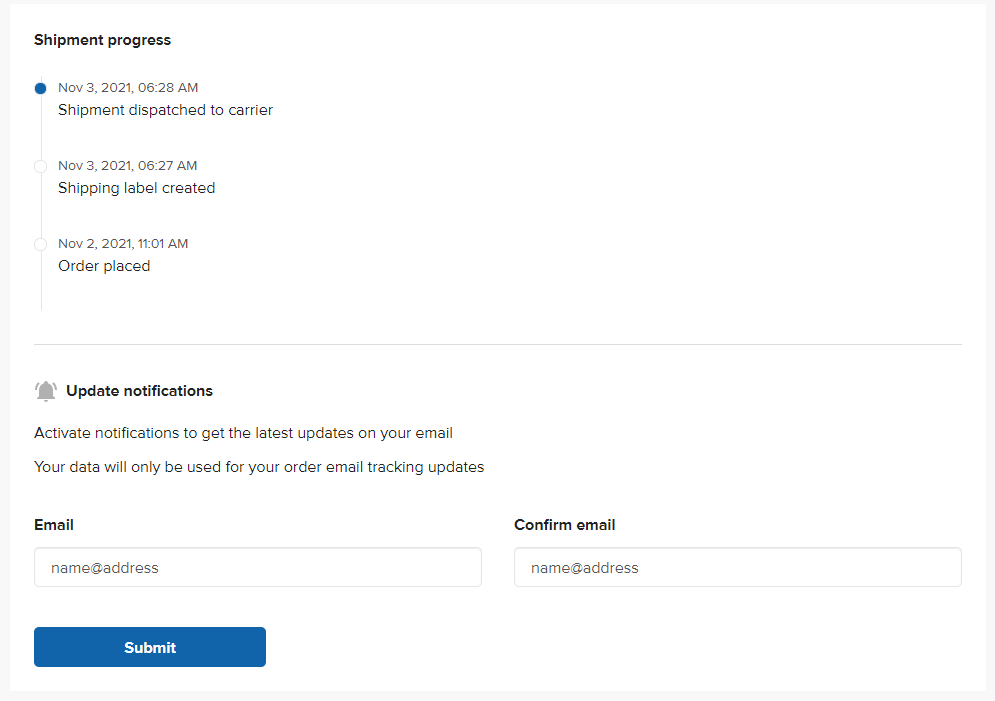
Task: Select the filled blue timeline dot
Action: (x=40, y=88)
